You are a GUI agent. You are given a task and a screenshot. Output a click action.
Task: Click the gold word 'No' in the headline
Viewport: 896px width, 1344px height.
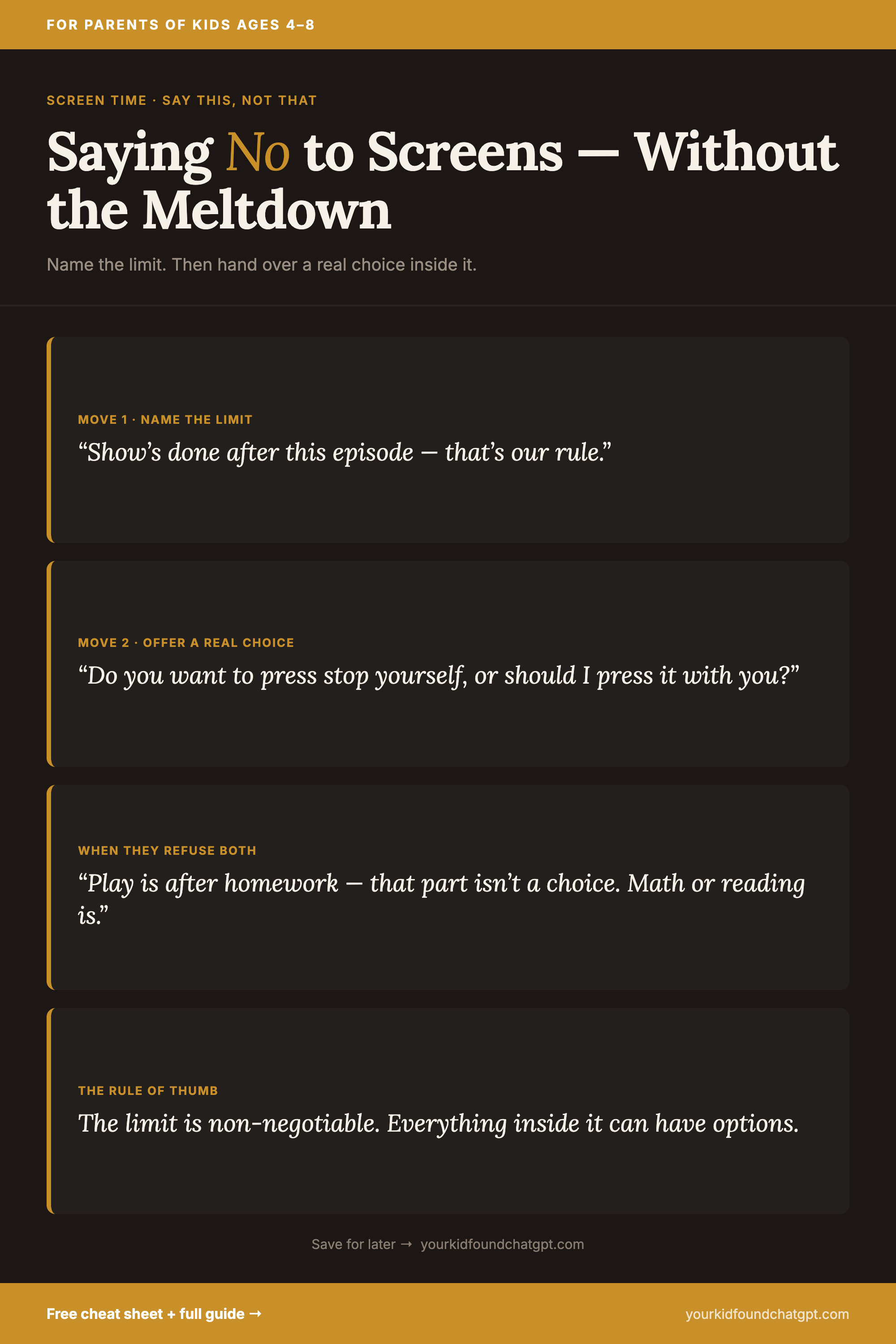(258, 152)
